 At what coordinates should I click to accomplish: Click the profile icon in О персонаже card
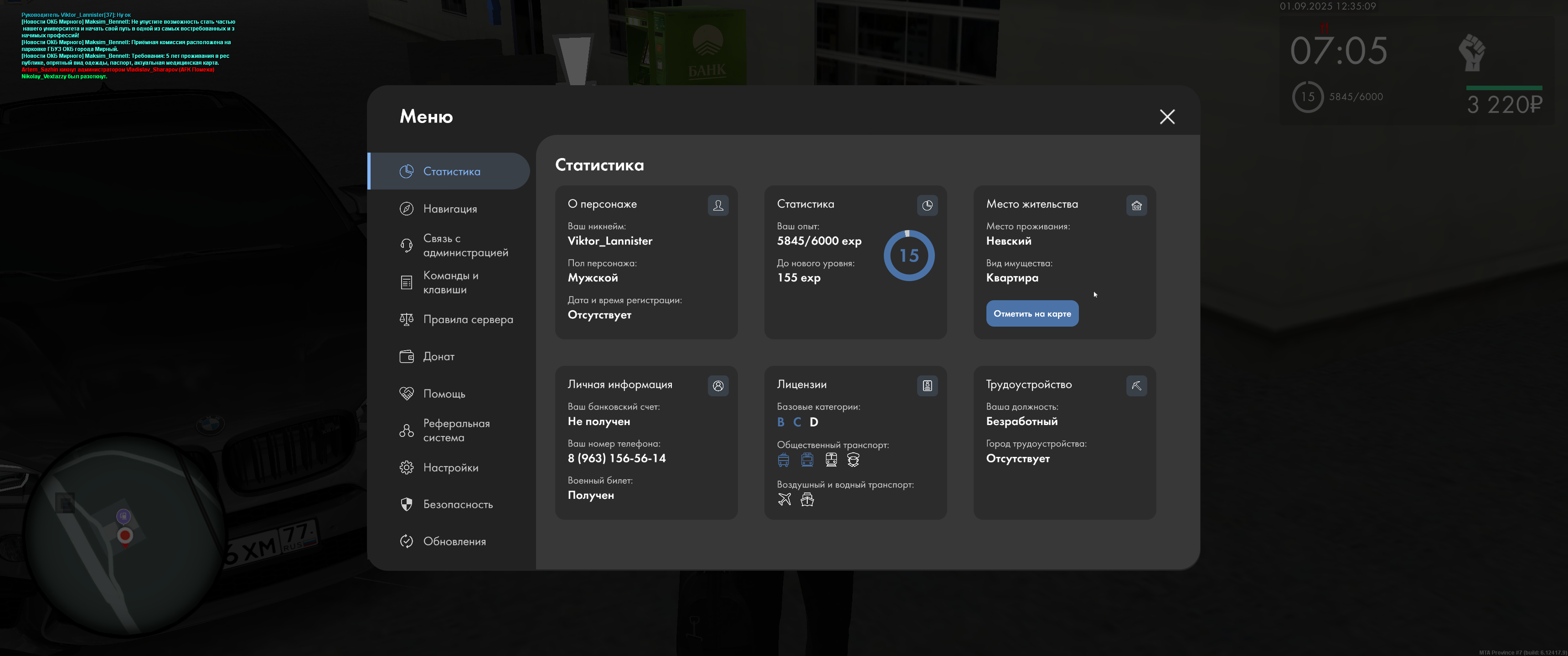(x=717, y=206)
